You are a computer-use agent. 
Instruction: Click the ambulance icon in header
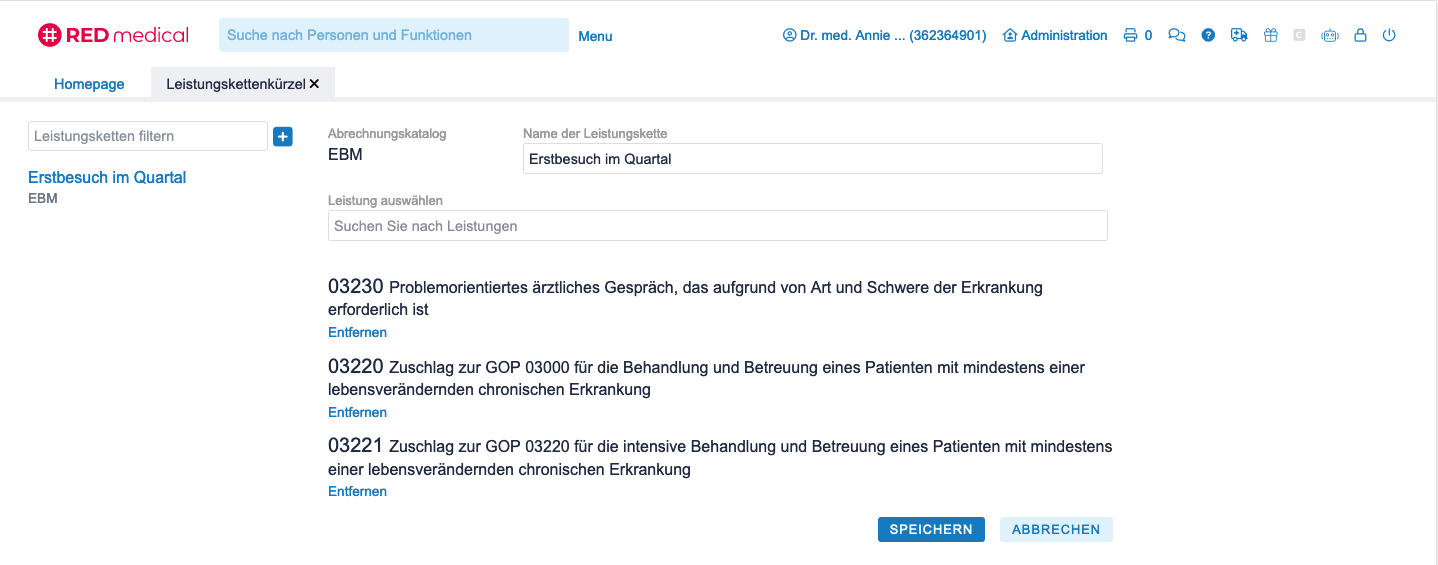click(1239, 36)
